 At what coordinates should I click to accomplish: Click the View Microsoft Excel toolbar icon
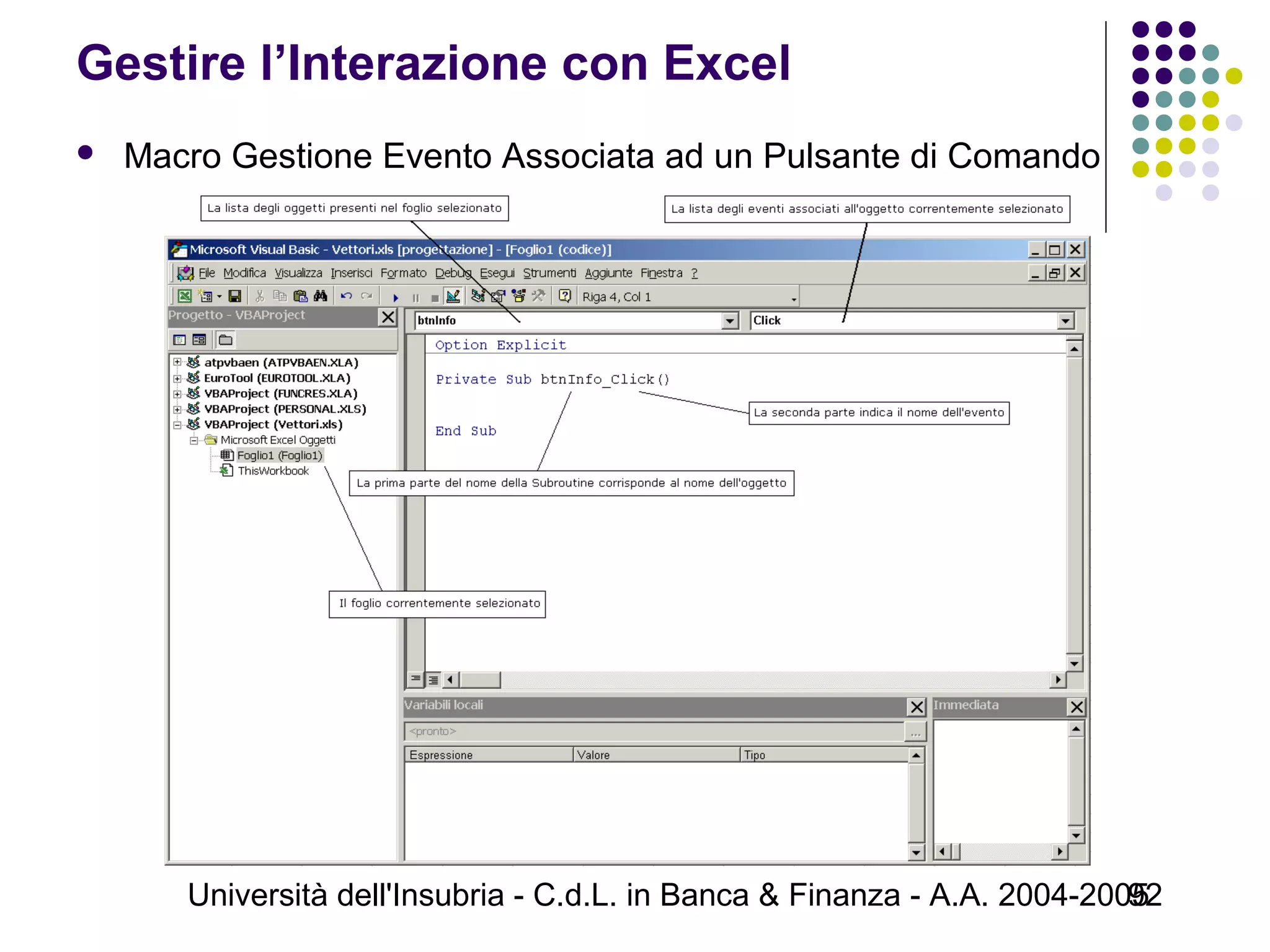[184, 296]
